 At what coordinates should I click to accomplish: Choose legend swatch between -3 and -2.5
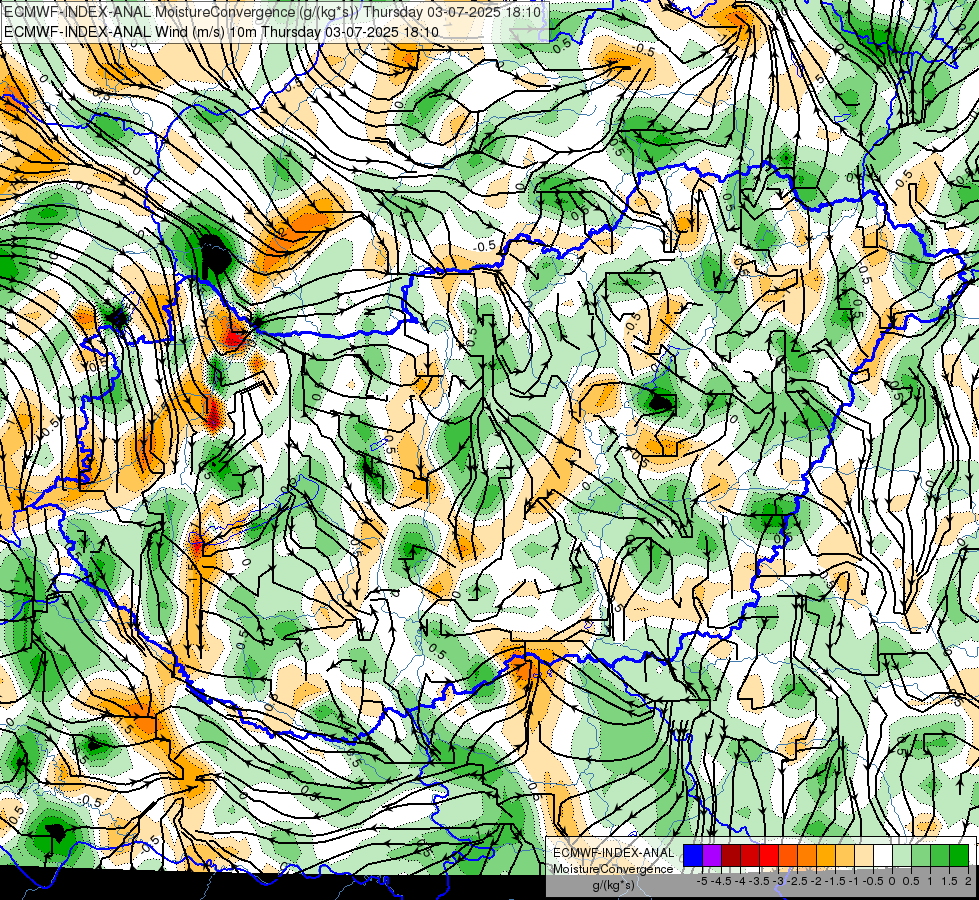click(x=788, y=855)
